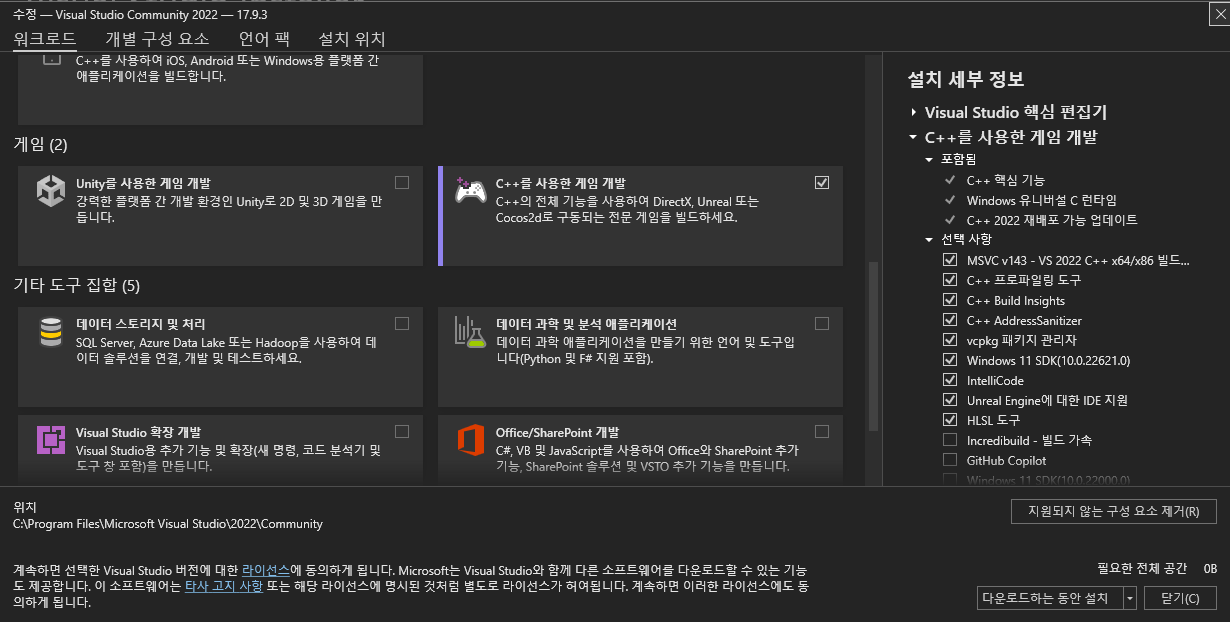Image resolution: width=1230 pixels, height=622 pixels.
Task: Collapse the 포함됨 (included) subsection
Action: point(929,160)
